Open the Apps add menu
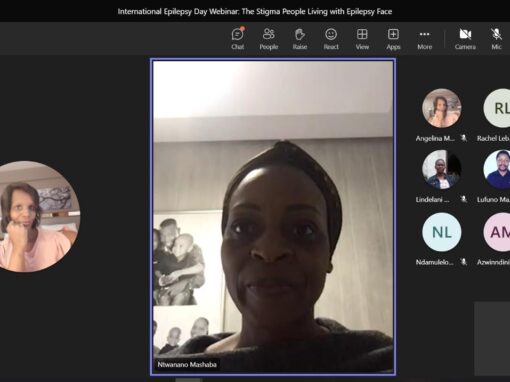 point(393,39)
